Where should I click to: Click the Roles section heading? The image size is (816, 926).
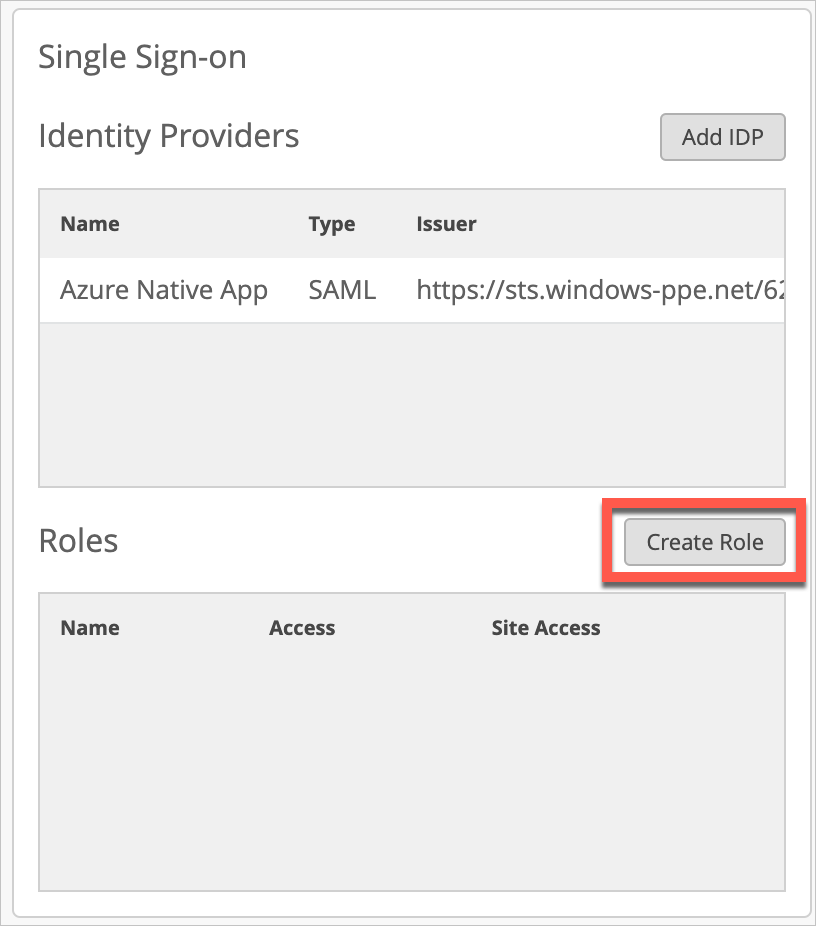tap(78, 541)
